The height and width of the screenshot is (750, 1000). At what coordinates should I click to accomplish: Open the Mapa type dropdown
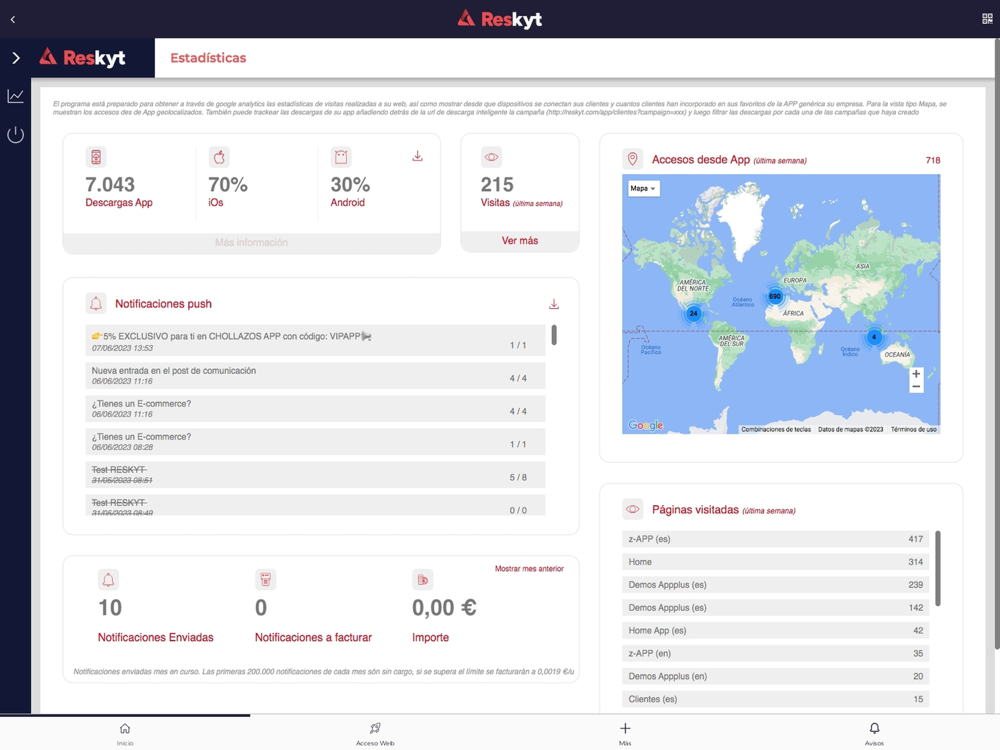[x=642, y=188]
